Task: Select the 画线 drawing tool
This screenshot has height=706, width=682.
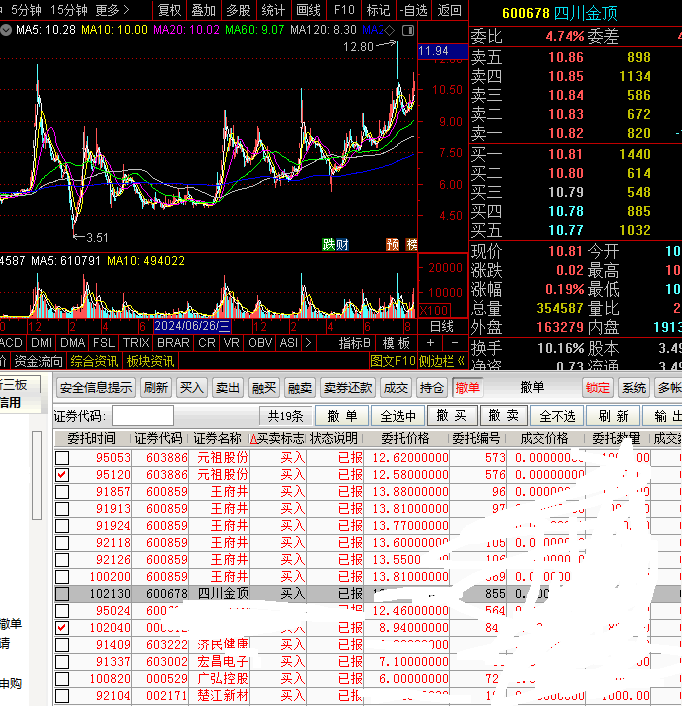Action: click(x=308, y=10)
